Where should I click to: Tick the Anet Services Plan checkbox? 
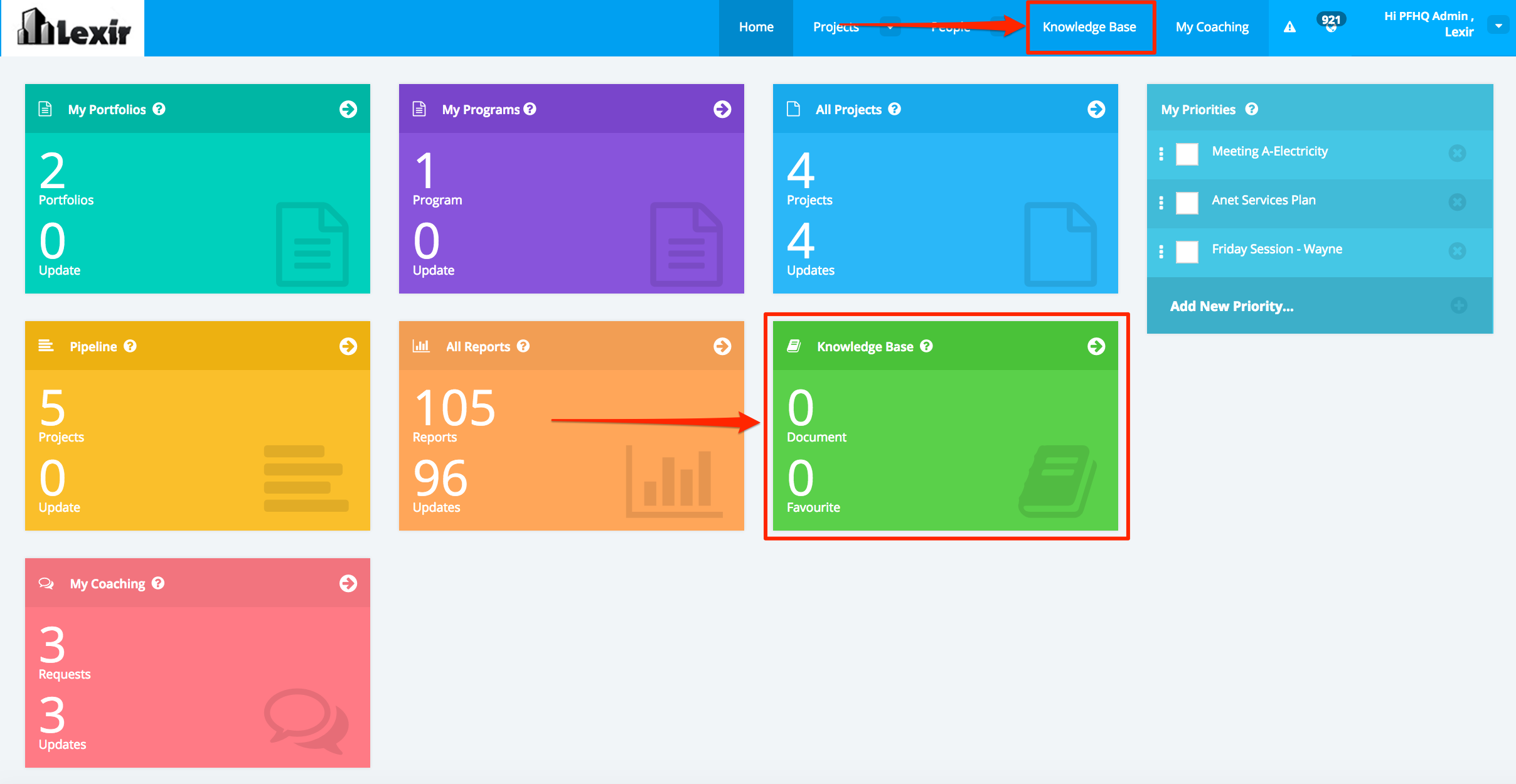[1187, 203]
